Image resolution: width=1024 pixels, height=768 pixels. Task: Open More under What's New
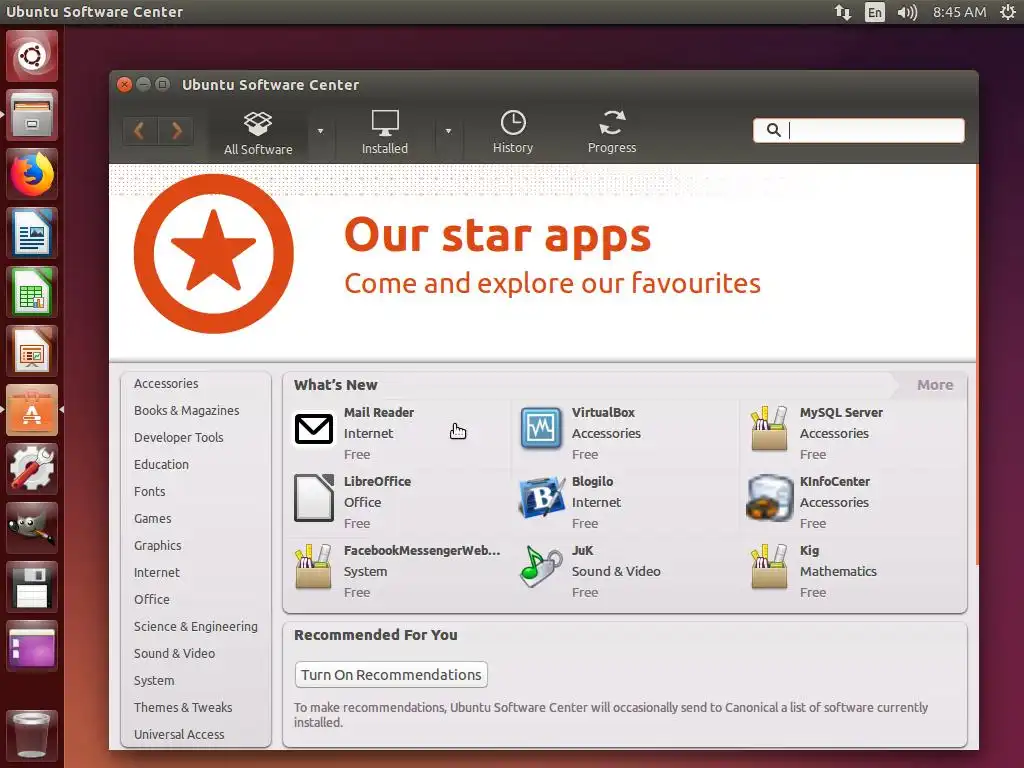935,385
